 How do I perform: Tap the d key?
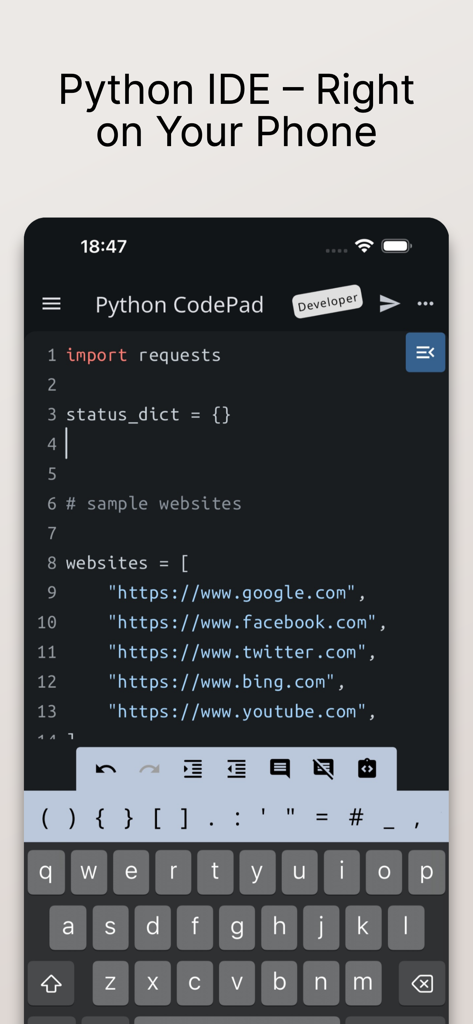(152, 927)
